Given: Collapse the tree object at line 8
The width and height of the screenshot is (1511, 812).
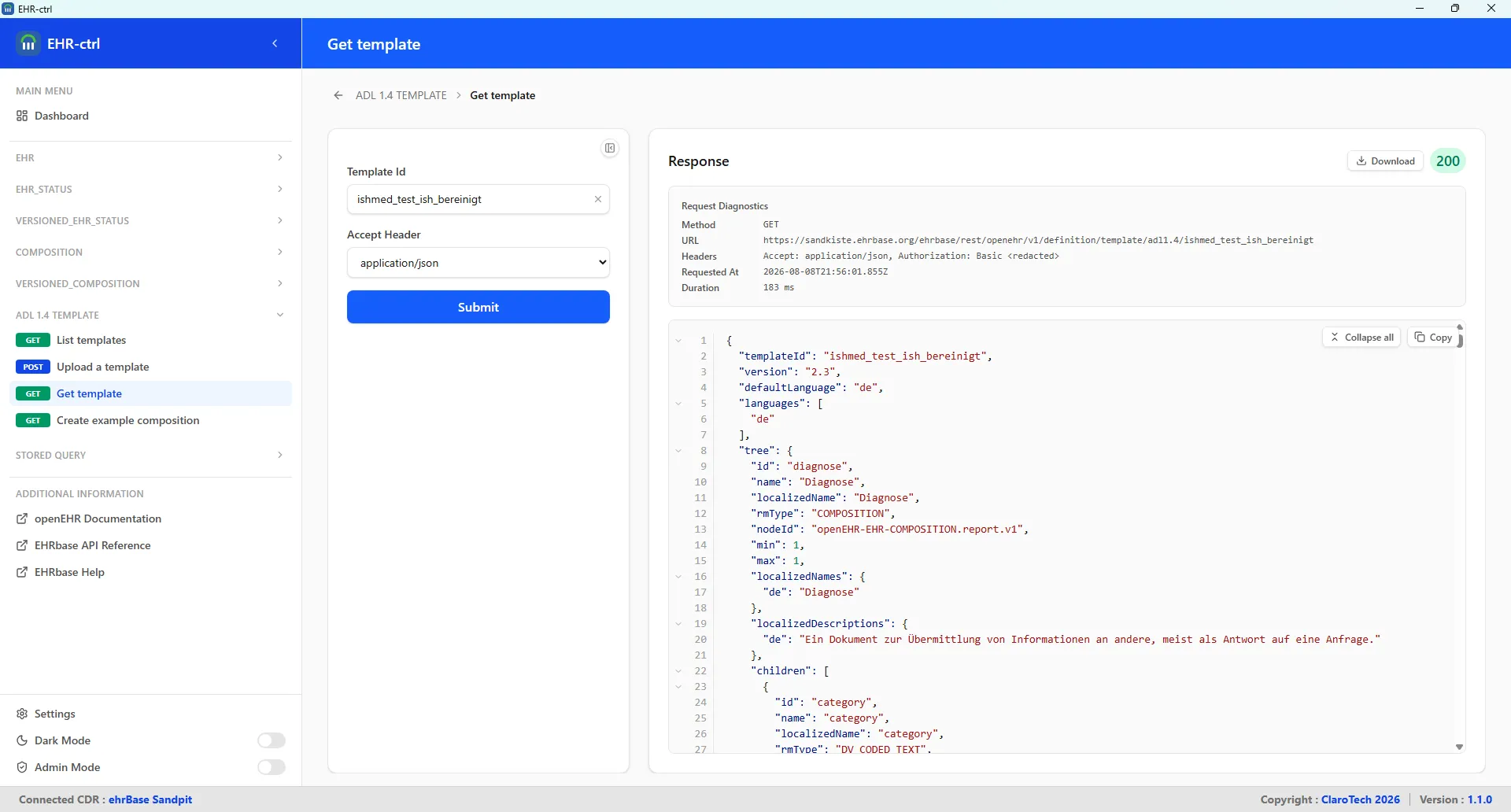Looking at the screenshot, I should coord(678,451).
